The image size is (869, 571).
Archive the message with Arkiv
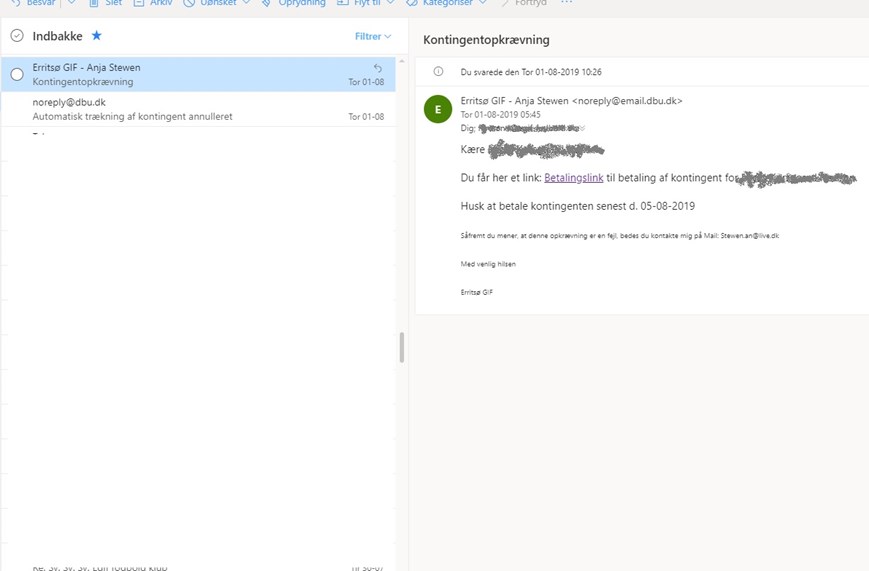[x=153, y=3]
